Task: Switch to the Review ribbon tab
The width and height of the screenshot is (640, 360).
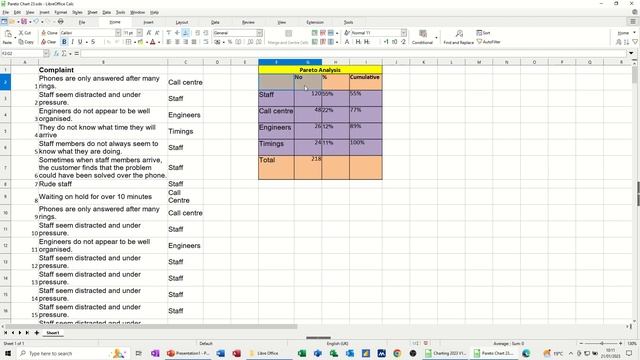Action: [248, 22]
